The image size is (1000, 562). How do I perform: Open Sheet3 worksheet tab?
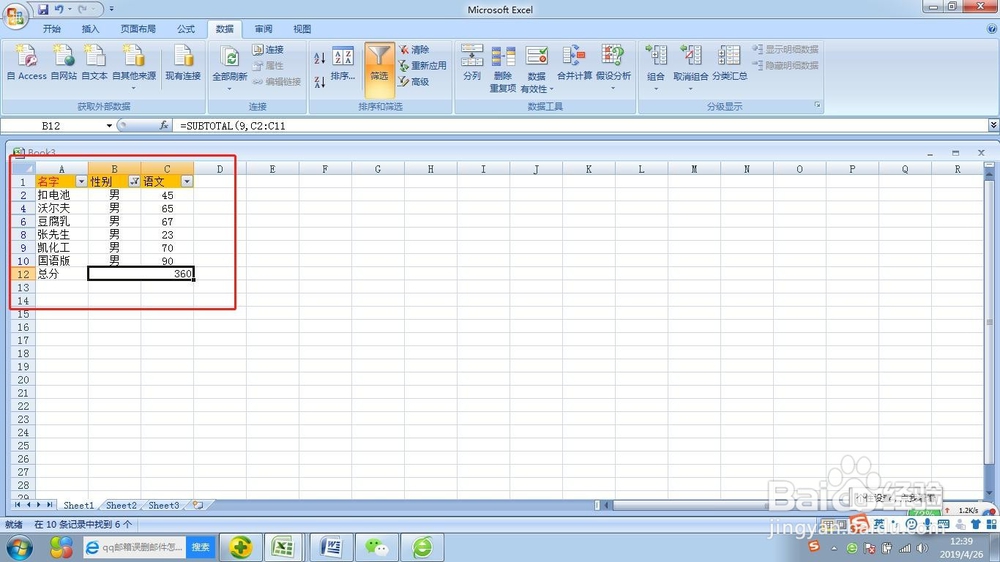[x=164, y=505]
